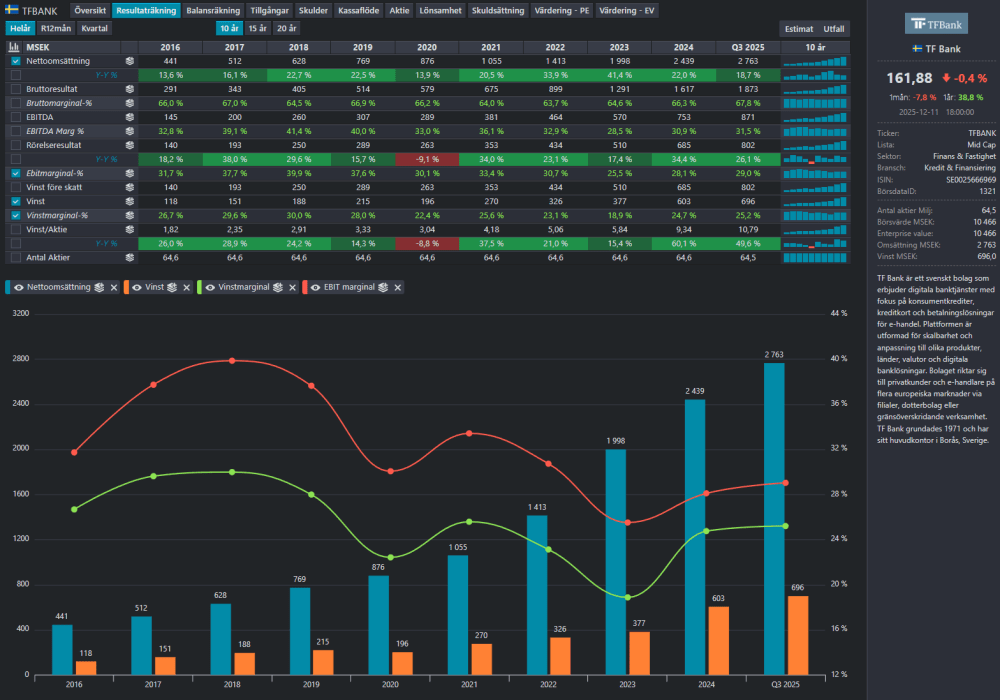Click the stack icon in the Vinstmarginal-% row
Viewport: 1000px width, 700px height.
[x=129, y=215]
